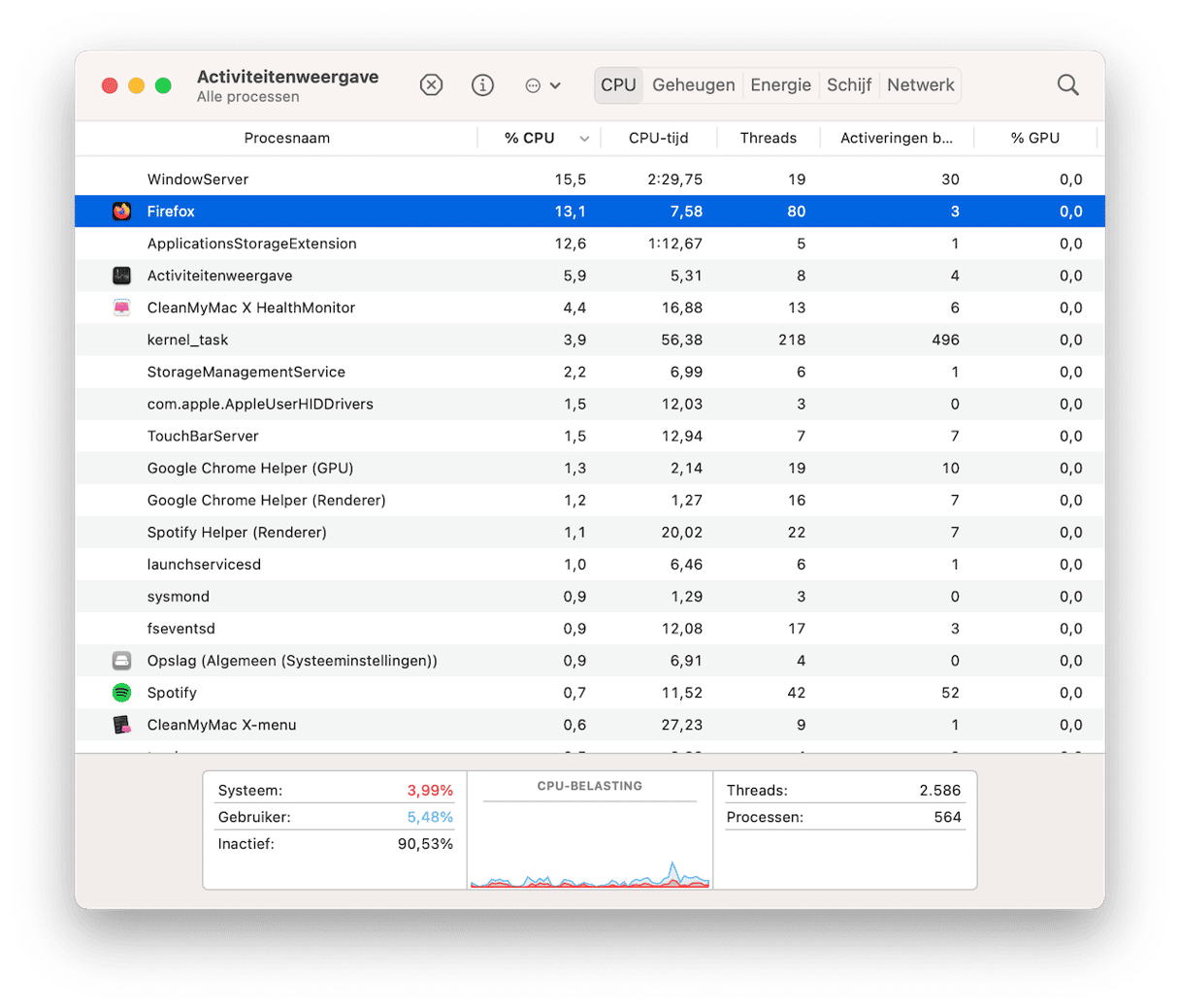Screen dimensions: 1180x1008
Task: Select Spotify Helper (Renderer) process
Action: (590, 532)
